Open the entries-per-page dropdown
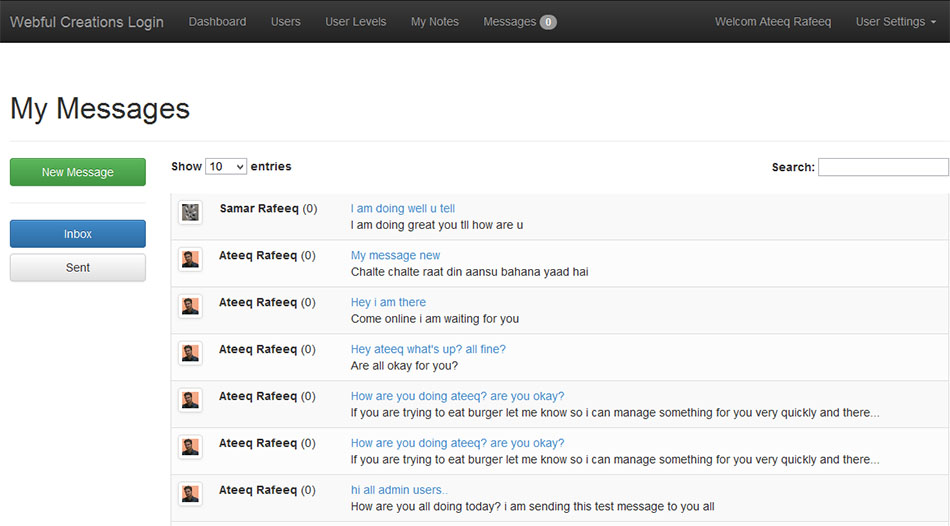This screenshot has width=950, height=526. tap(226, 167)
